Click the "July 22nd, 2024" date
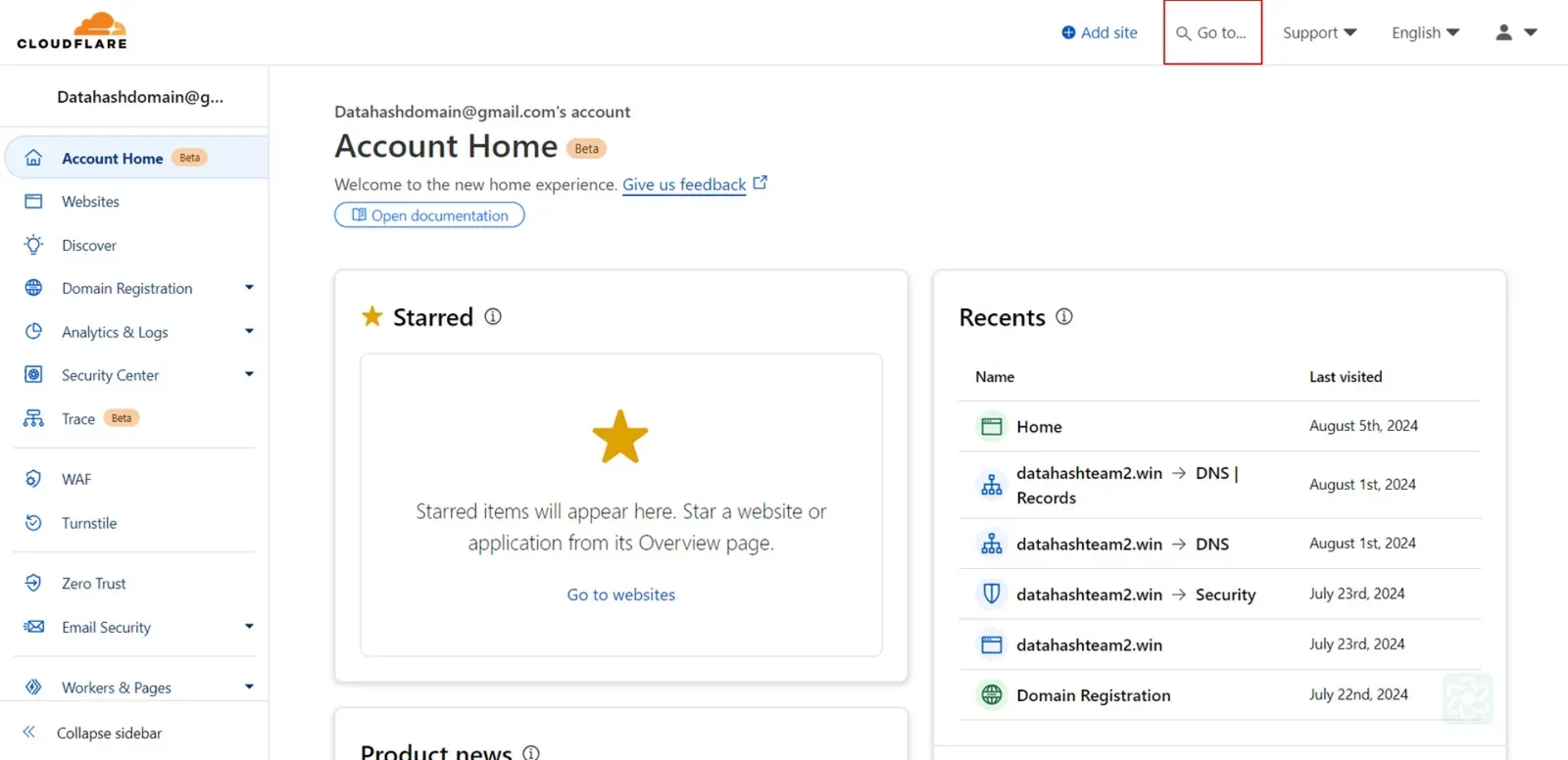This screenshot has width=1568, height=760. coord(1358,693)
